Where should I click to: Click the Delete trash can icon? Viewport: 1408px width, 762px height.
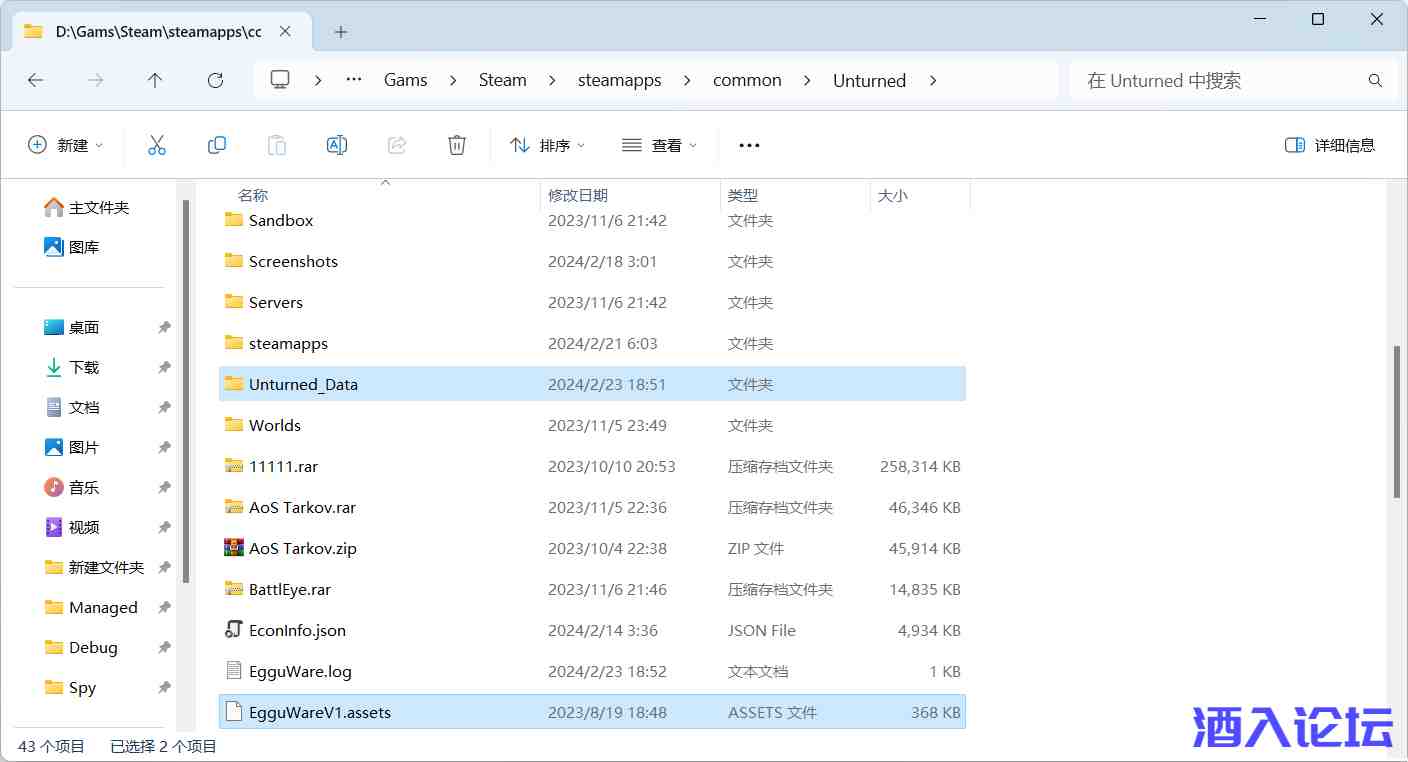[457, 145]
